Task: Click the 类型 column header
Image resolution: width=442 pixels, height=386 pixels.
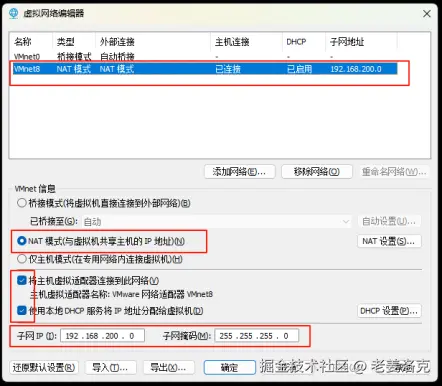Action: (x=74, y=42)
